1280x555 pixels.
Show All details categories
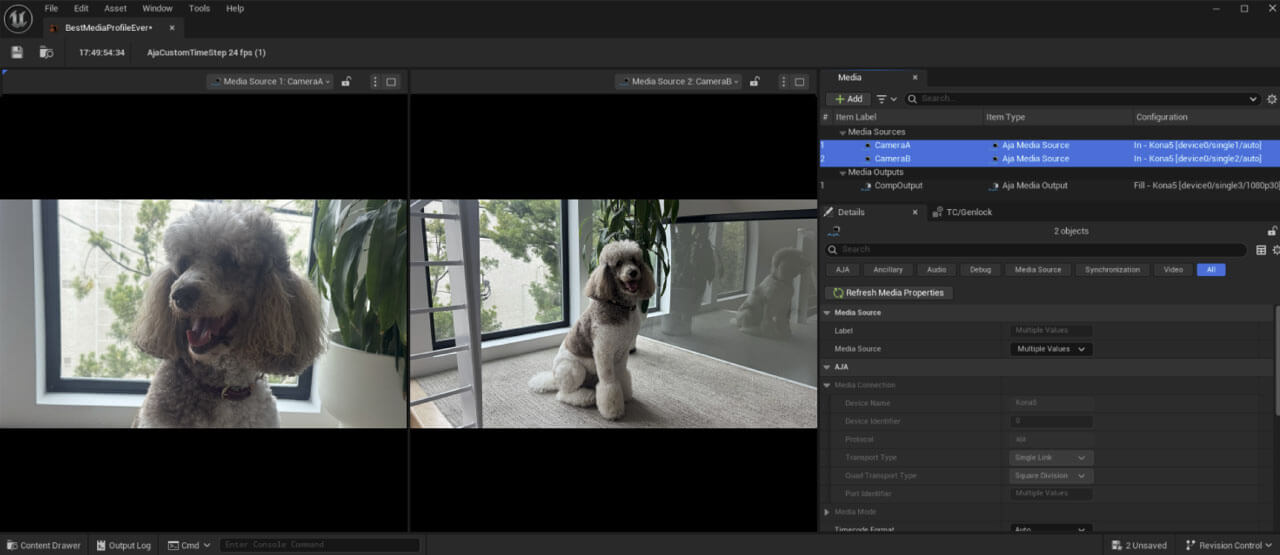pos(1210,270)
